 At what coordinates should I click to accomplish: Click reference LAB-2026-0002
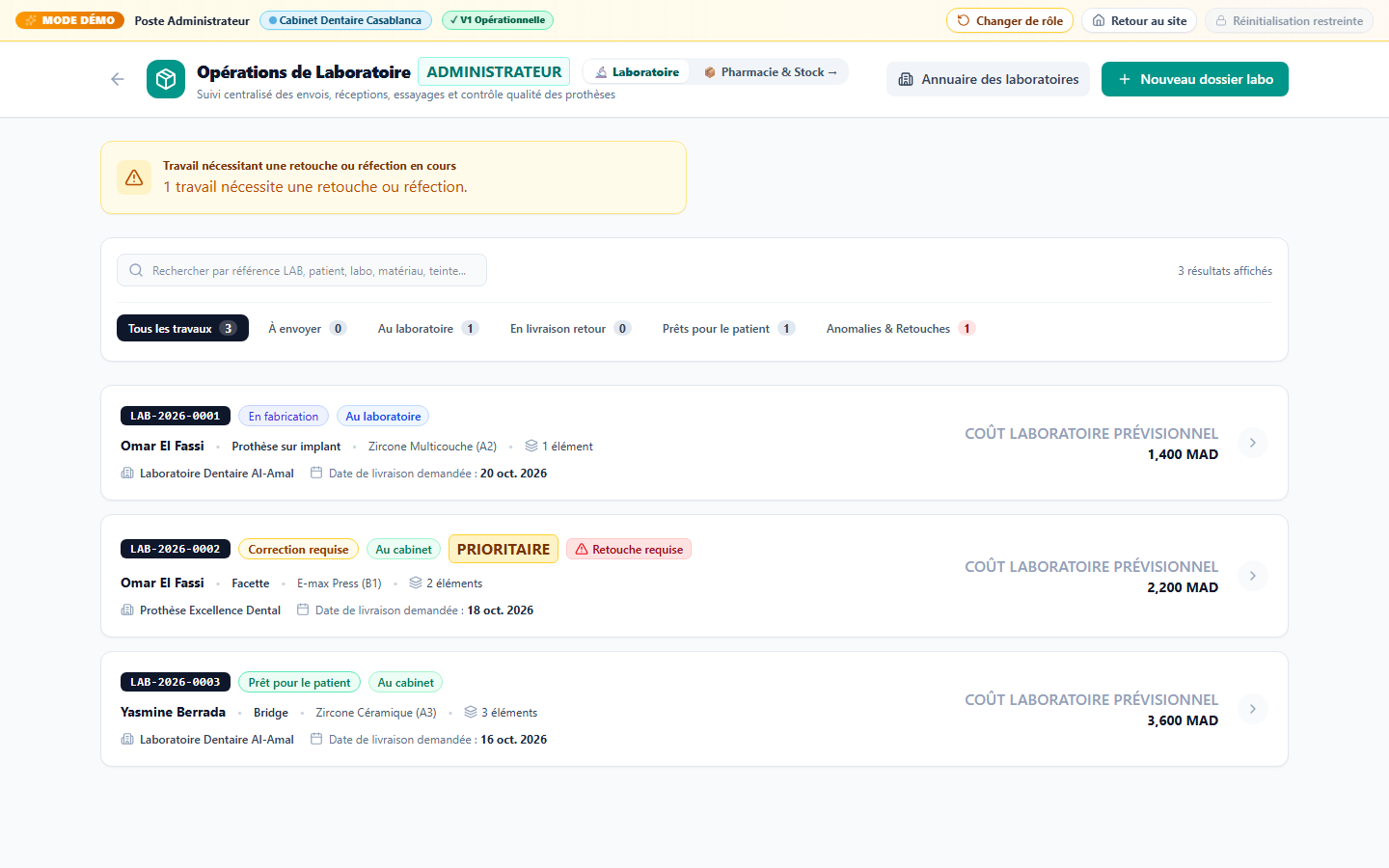point(176,549)
